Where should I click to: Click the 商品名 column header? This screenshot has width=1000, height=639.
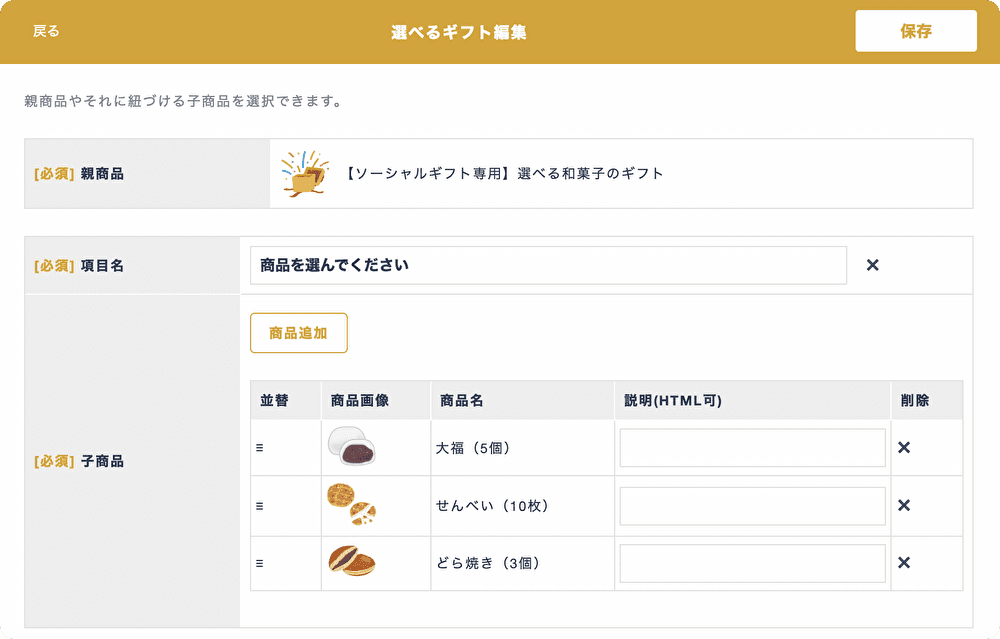point(462,400)
